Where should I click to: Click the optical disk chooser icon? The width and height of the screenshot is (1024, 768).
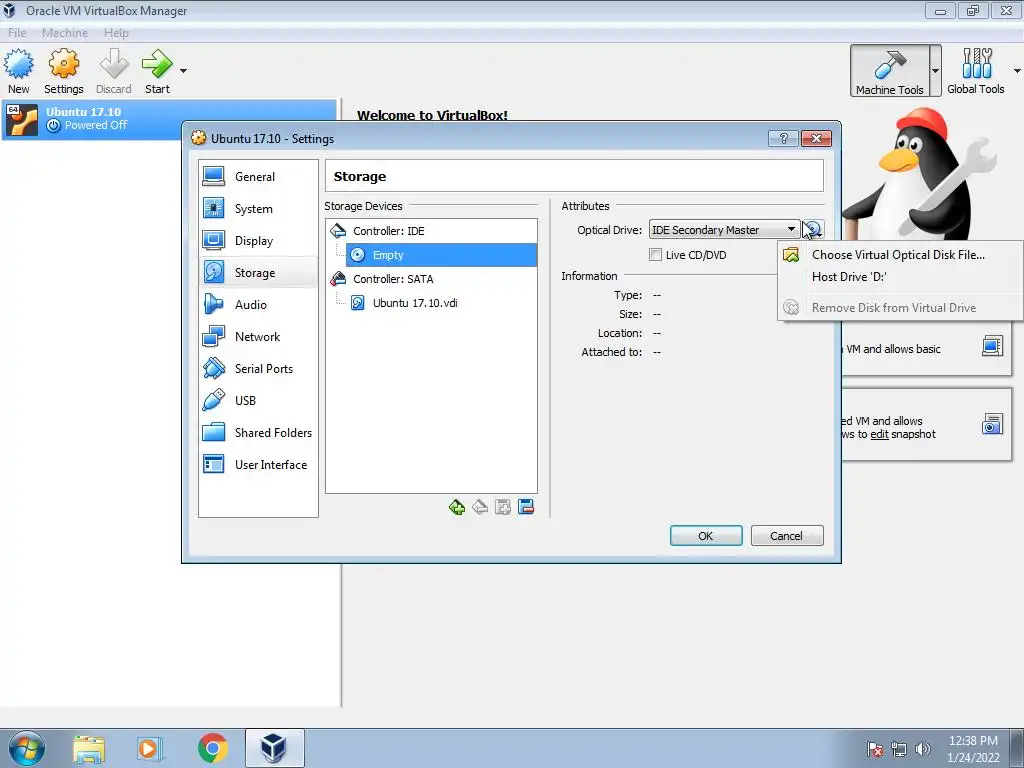click(812, 230)
